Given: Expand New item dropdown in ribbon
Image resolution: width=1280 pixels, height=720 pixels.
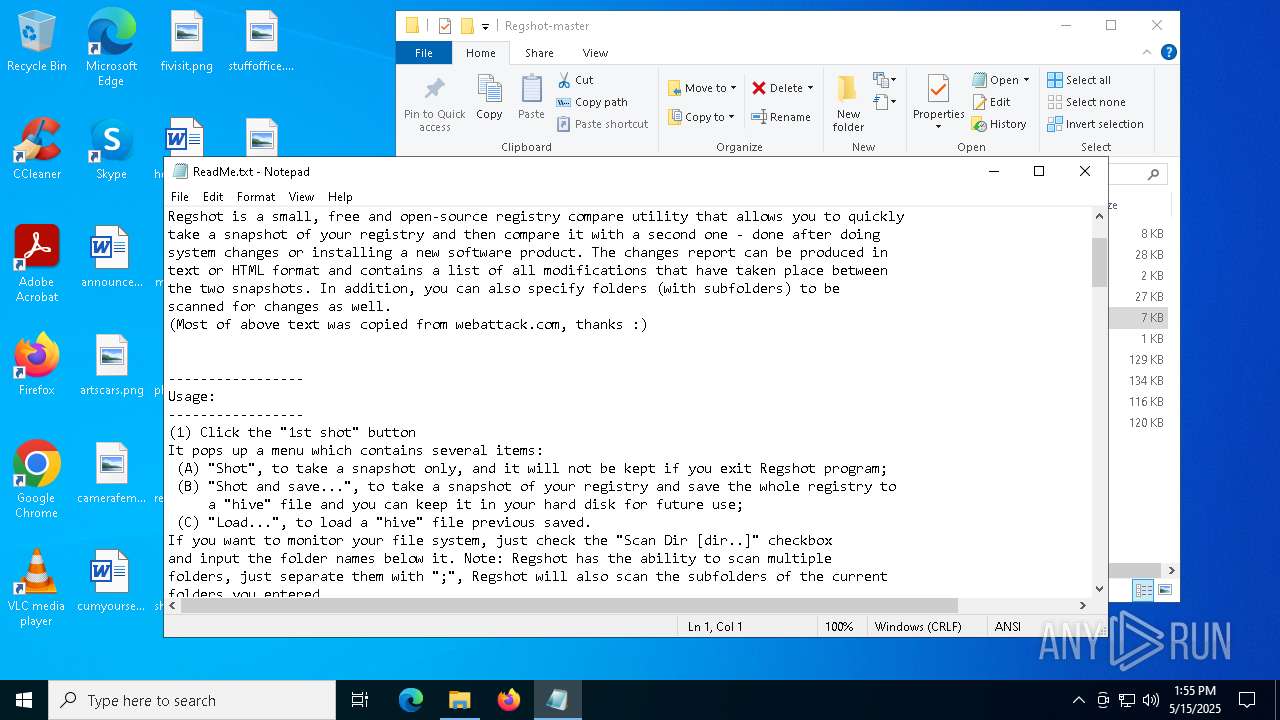Looking at the screenshot, I should [883, 80].
